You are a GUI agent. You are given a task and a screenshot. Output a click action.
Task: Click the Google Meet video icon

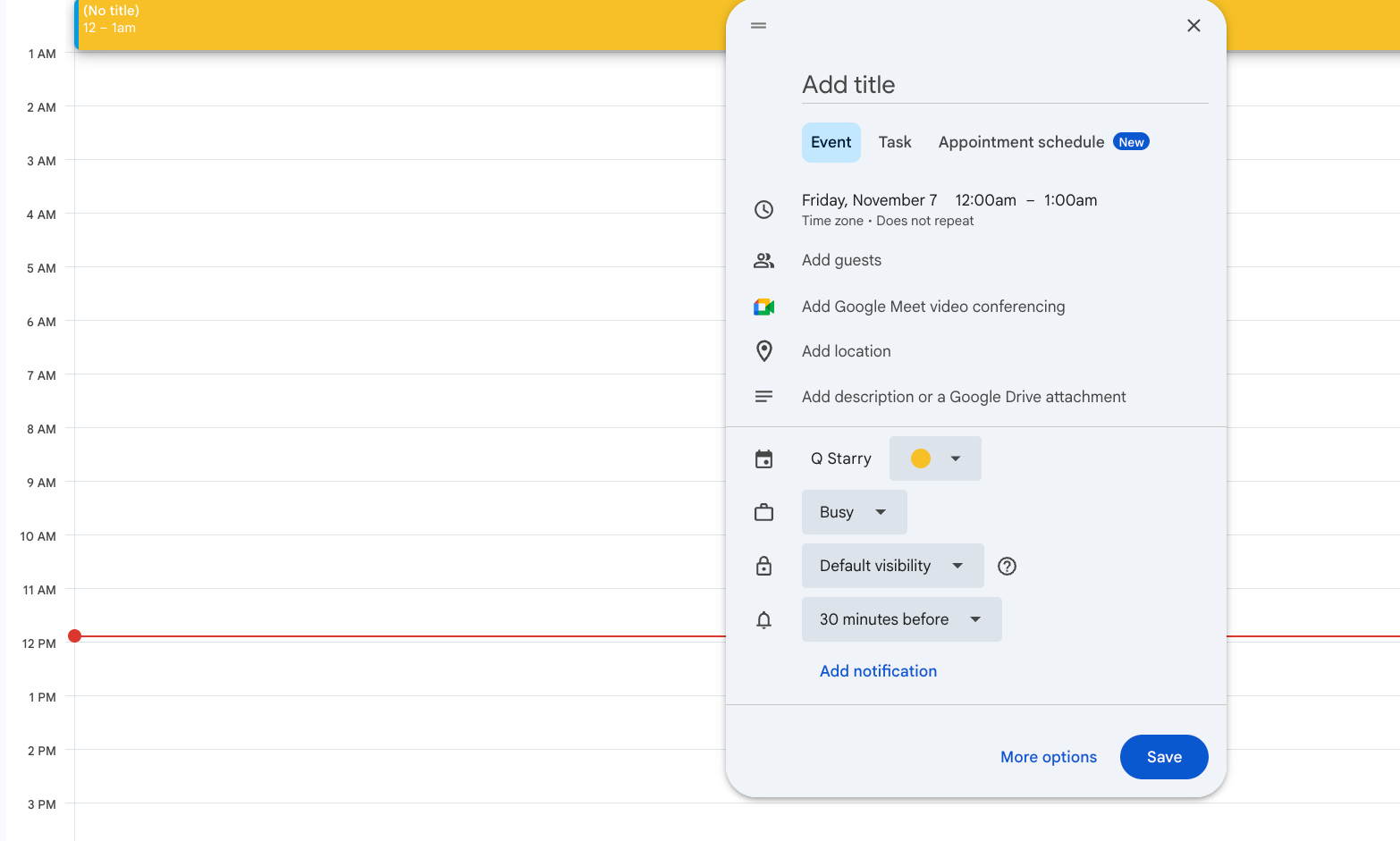point(763,307)
